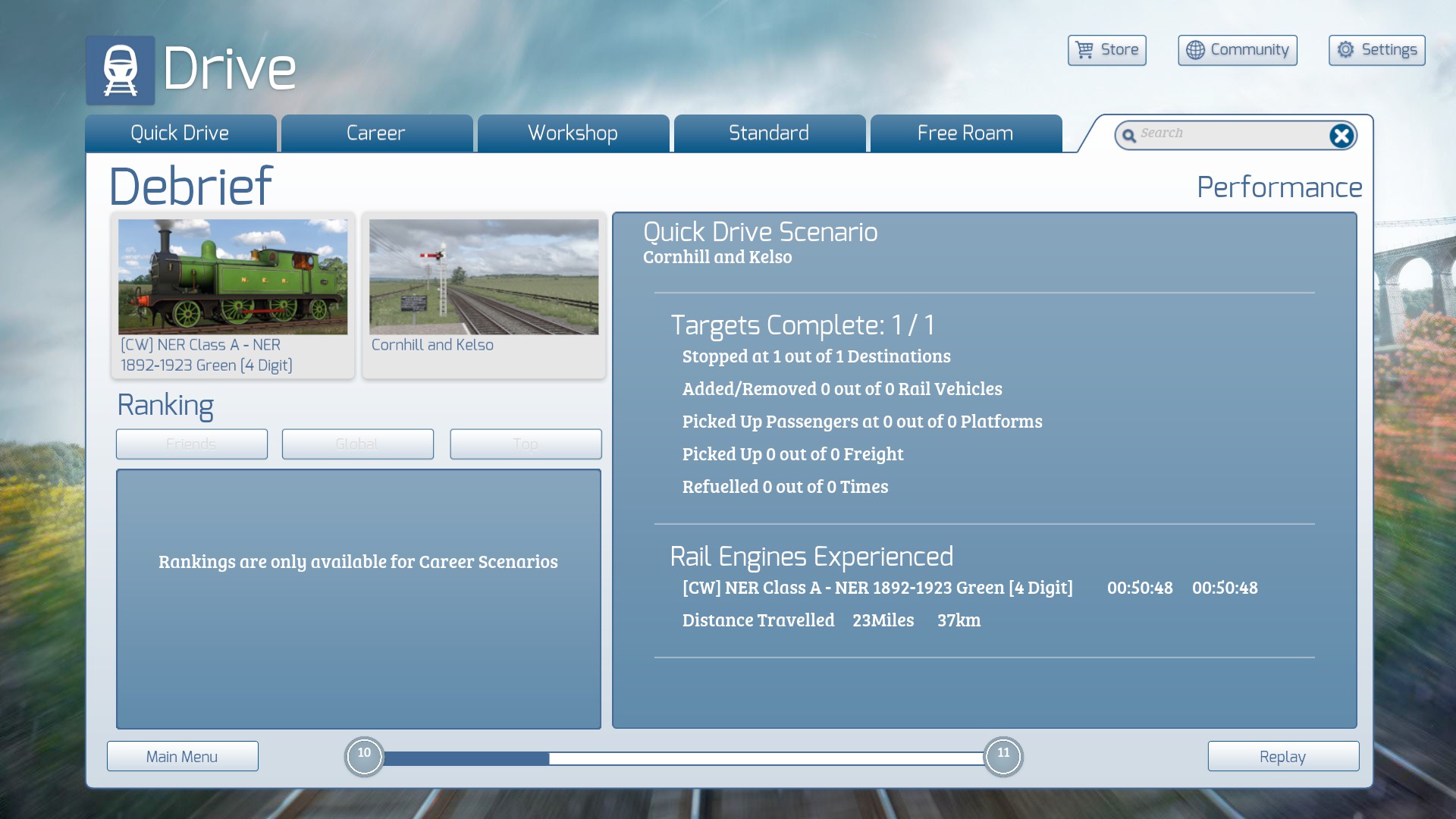
Task: Select the Friends ranking filter
Action: [191, 444]
